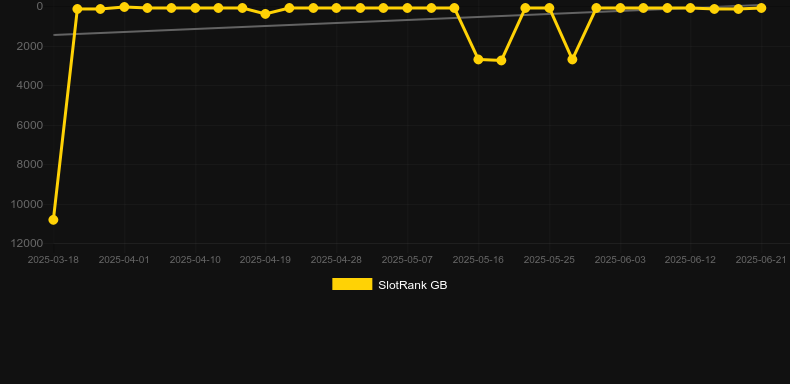790x384 pixels.
Task: Toggle the SlotRank GB legend yellow swatch
Action: 352,284
